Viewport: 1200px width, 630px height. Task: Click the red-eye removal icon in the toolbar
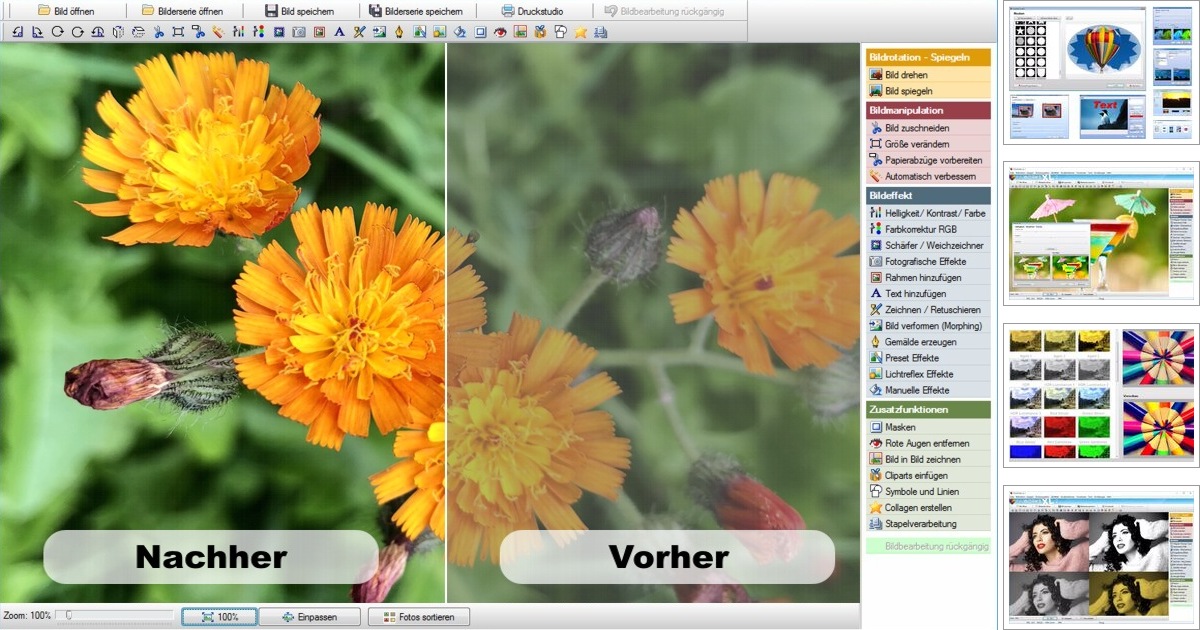[x=501, y=32]
